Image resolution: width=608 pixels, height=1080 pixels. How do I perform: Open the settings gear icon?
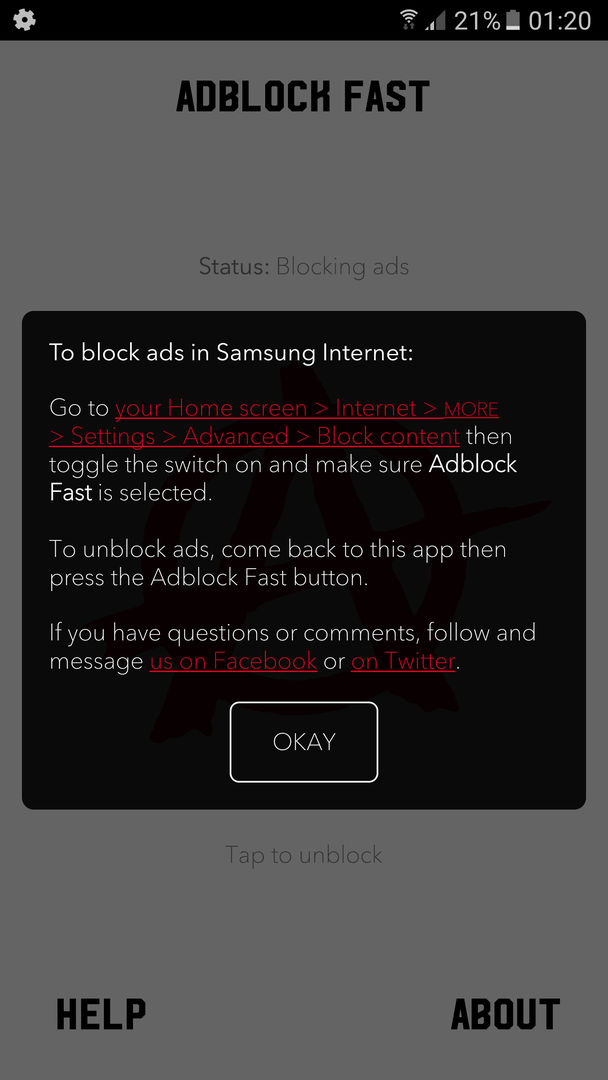(x=24, y=19)
